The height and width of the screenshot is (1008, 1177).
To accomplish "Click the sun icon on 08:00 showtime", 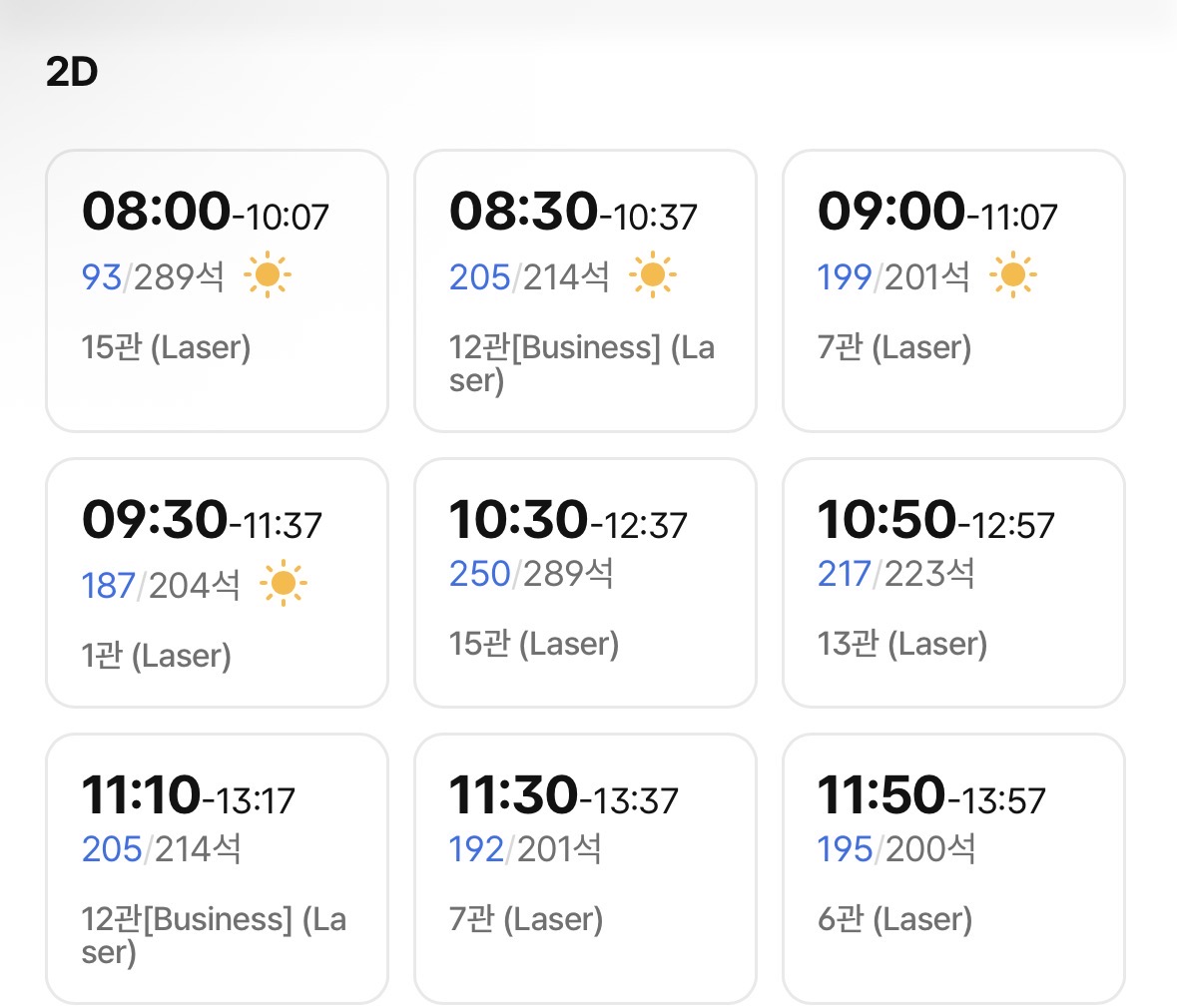I will pos(268,275).
